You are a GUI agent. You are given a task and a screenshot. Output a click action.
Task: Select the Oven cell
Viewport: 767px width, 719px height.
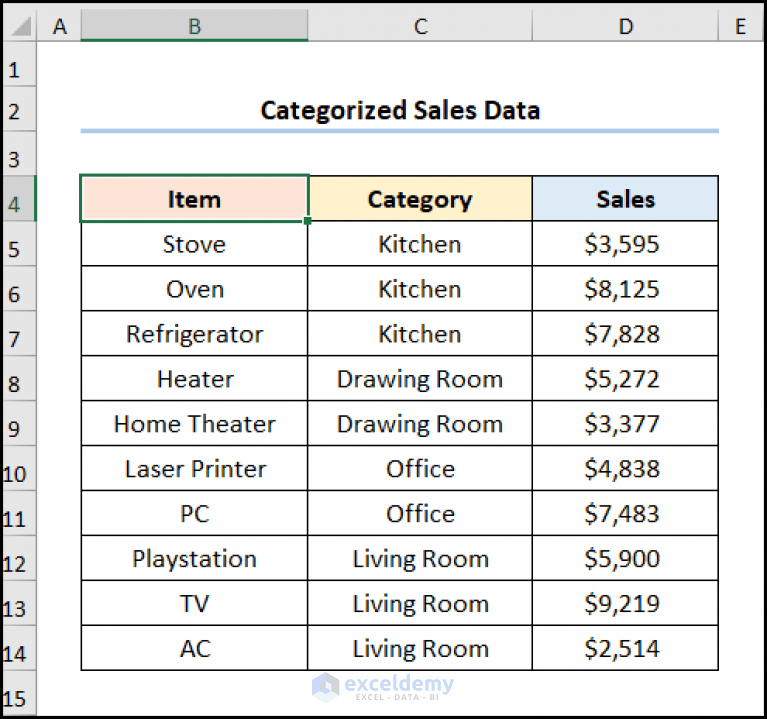194,289
